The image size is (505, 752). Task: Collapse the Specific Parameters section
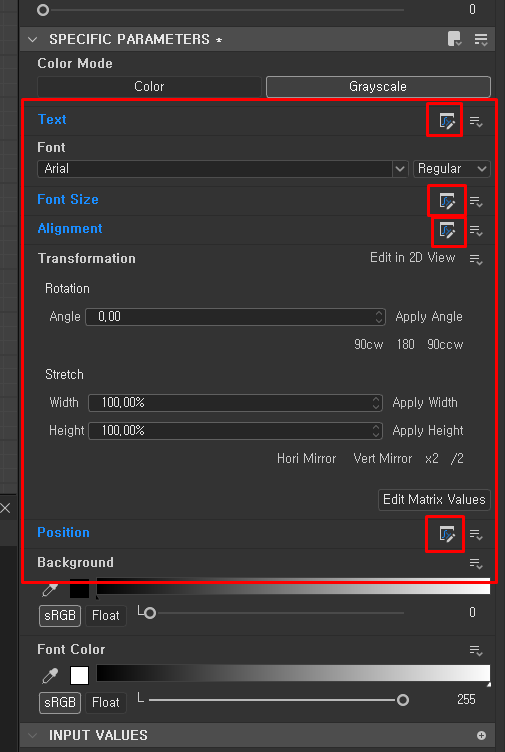pos(33,39)
